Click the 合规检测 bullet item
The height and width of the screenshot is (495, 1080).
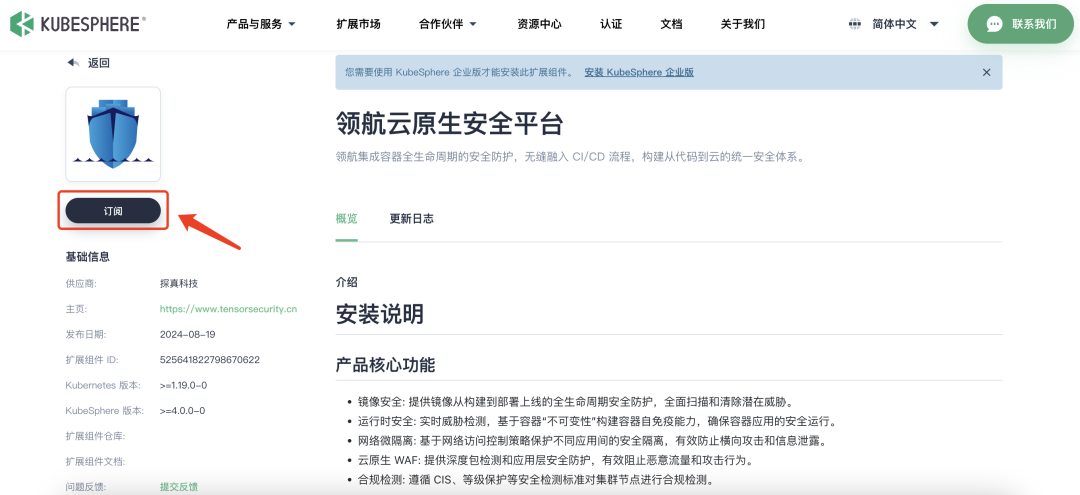tap(535, 478)
